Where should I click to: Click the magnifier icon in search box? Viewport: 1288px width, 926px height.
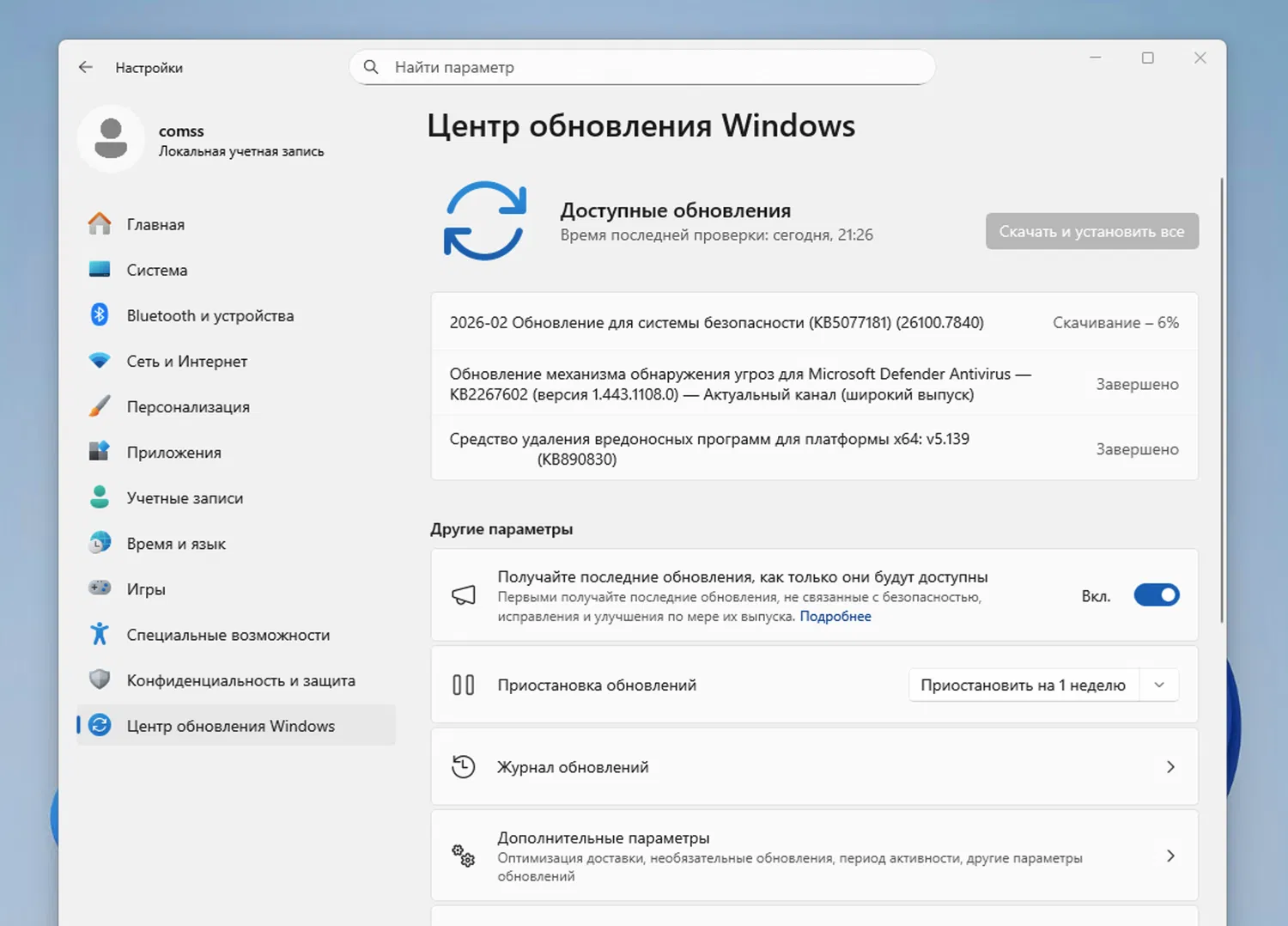click(x=371, y=67)
